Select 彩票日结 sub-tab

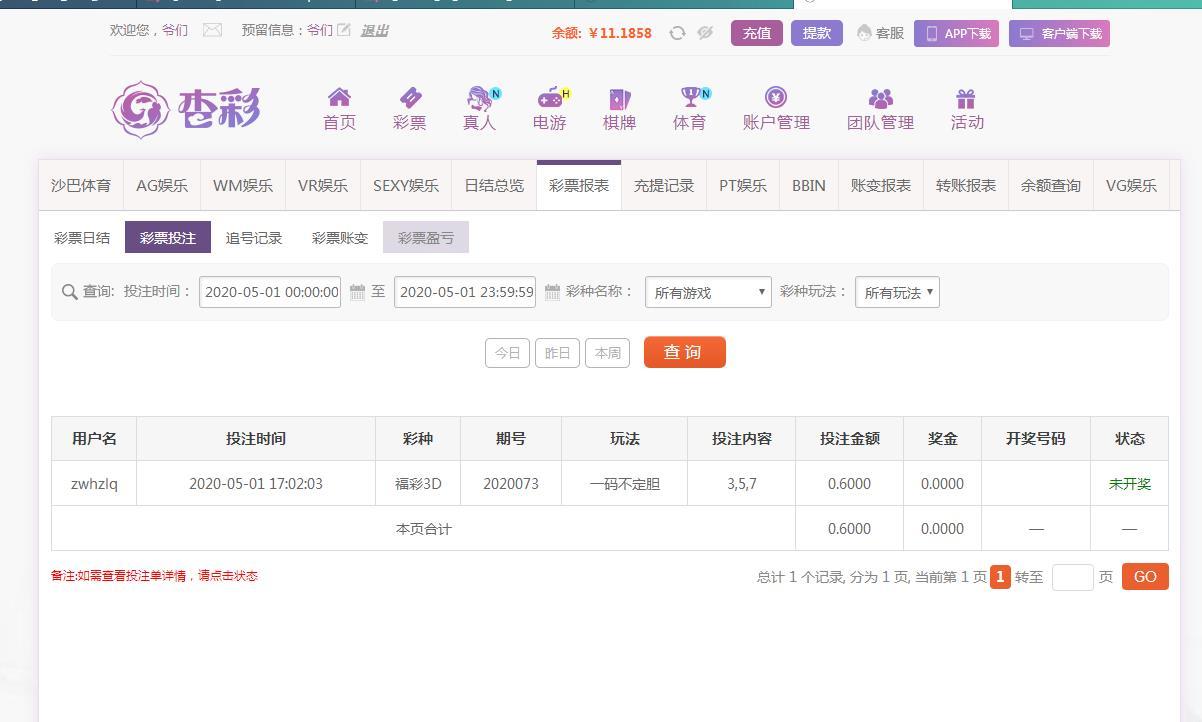tap(82, 238)
